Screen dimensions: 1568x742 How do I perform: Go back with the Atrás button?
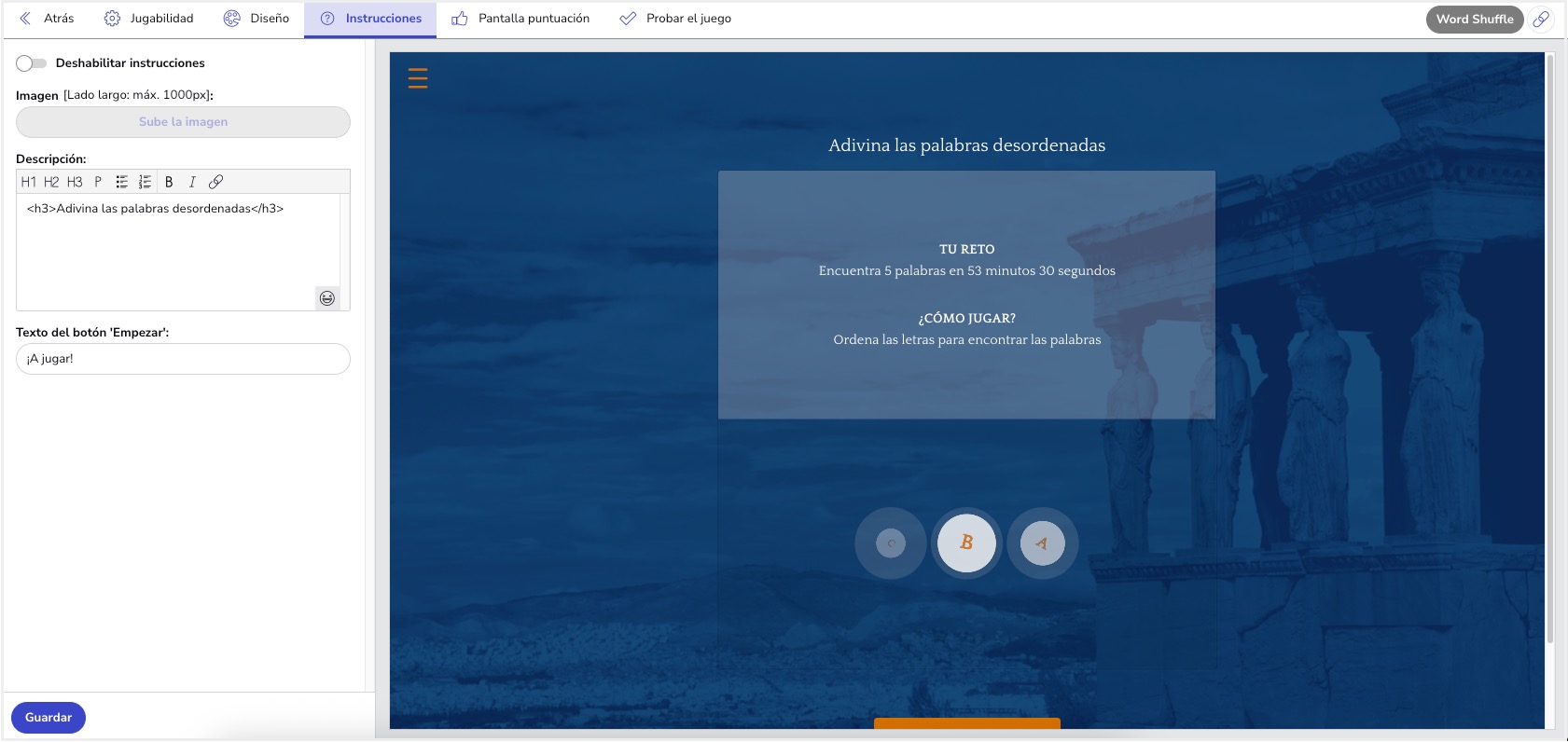tap(47, 19)
